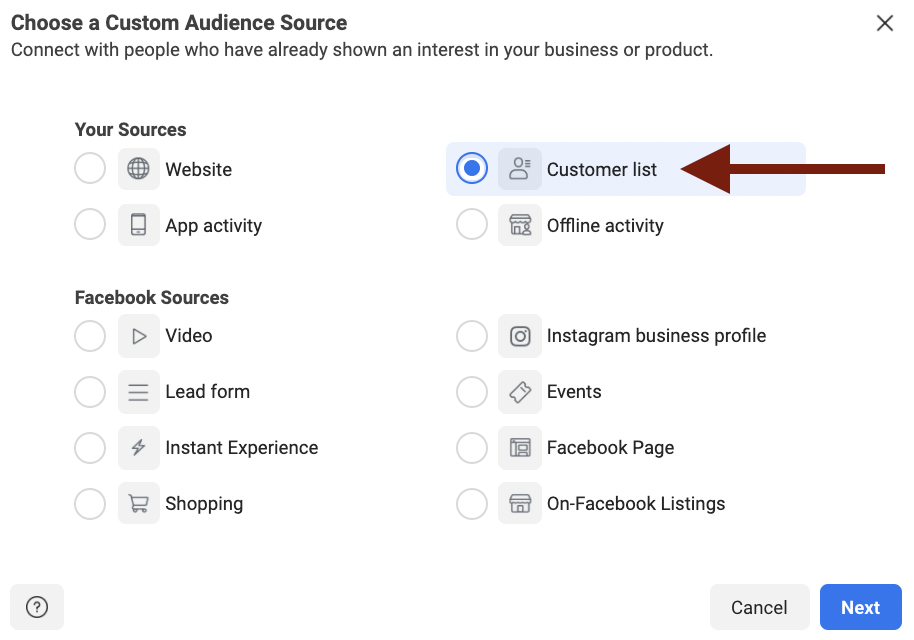The height and width of the screenshot is (640, 914).
Task: Click the Cancel button
Action: tap(759, 607)
